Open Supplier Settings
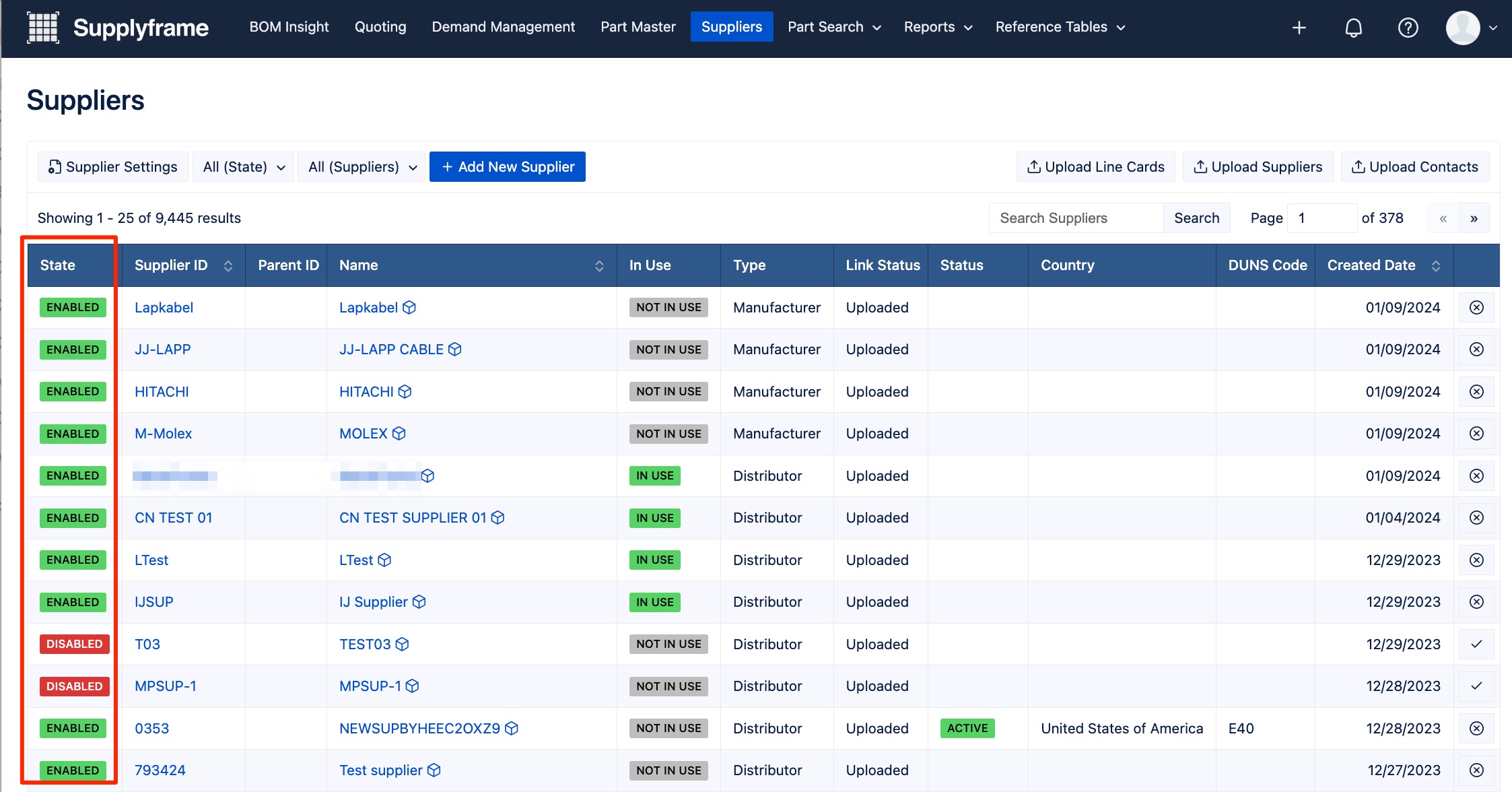This screenshot has height=792, width=1512. pyautogui.click(x=112, y=167)
